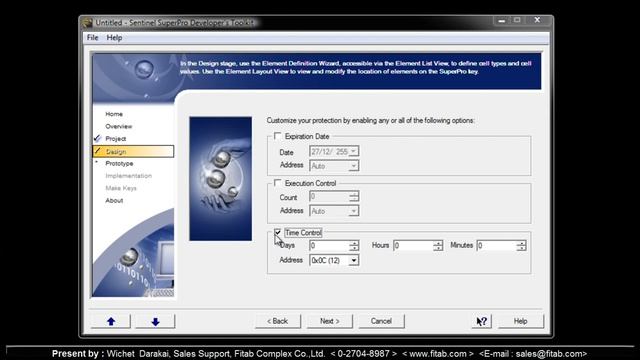Image resolution: width=640 pixels, height=360 pixels.
Task: Click the Next button
Action: tap(329, 321)
